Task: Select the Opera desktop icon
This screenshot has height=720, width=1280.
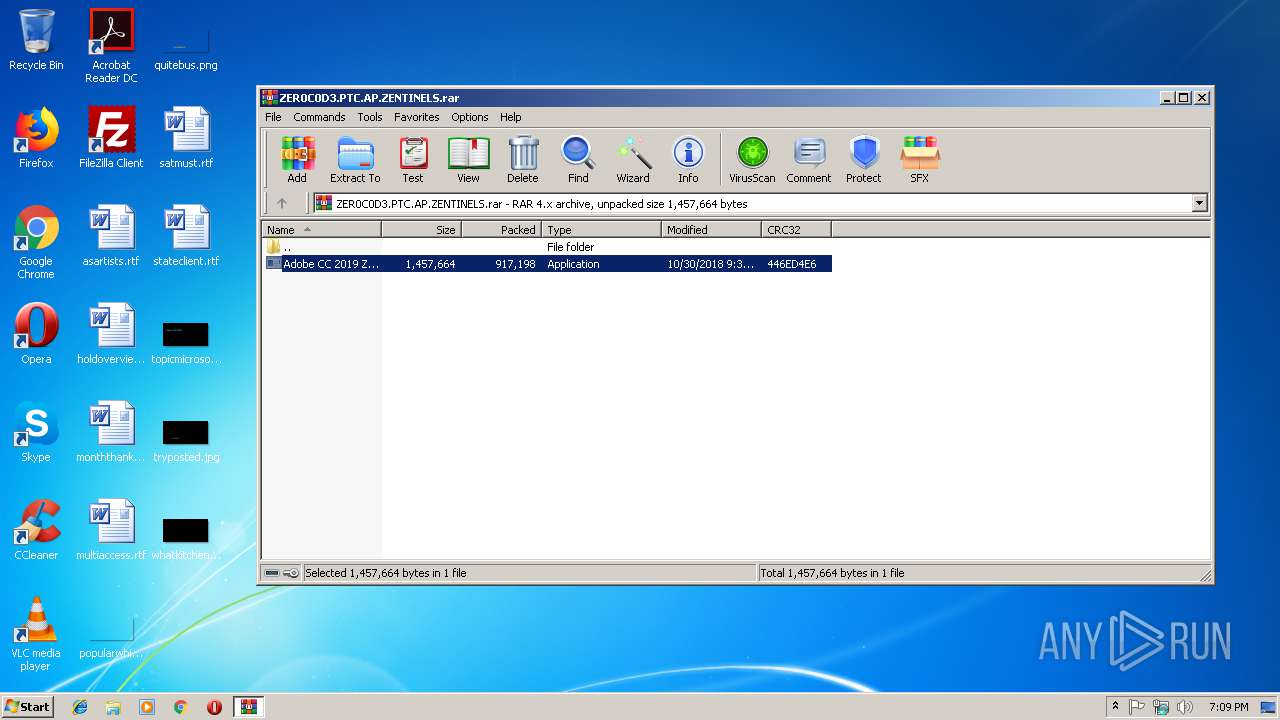Action: [36, 334]
